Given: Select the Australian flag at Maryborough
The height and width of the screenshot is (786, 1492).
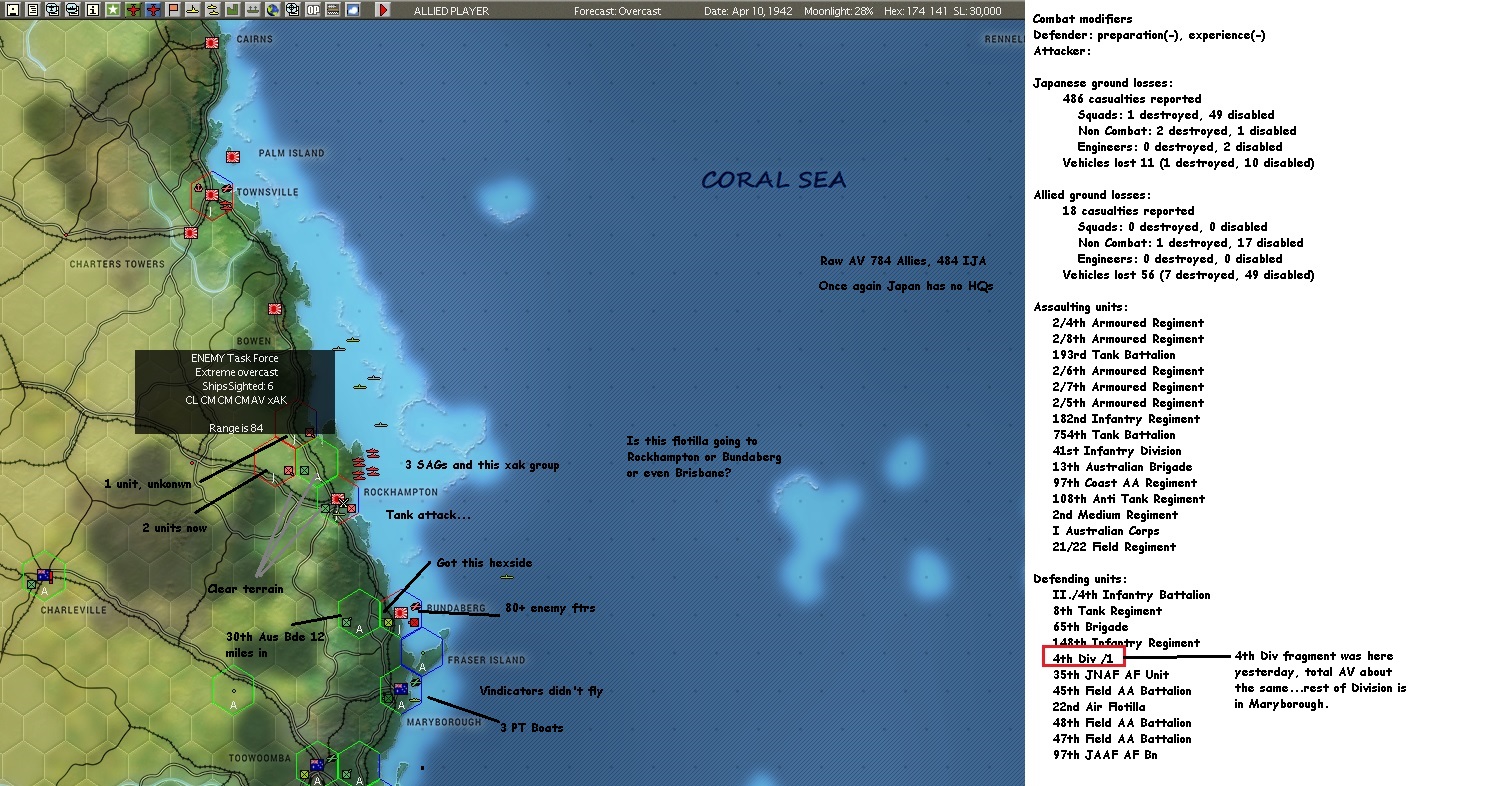Looking at the screenshot, I should [x=401, y=688].
